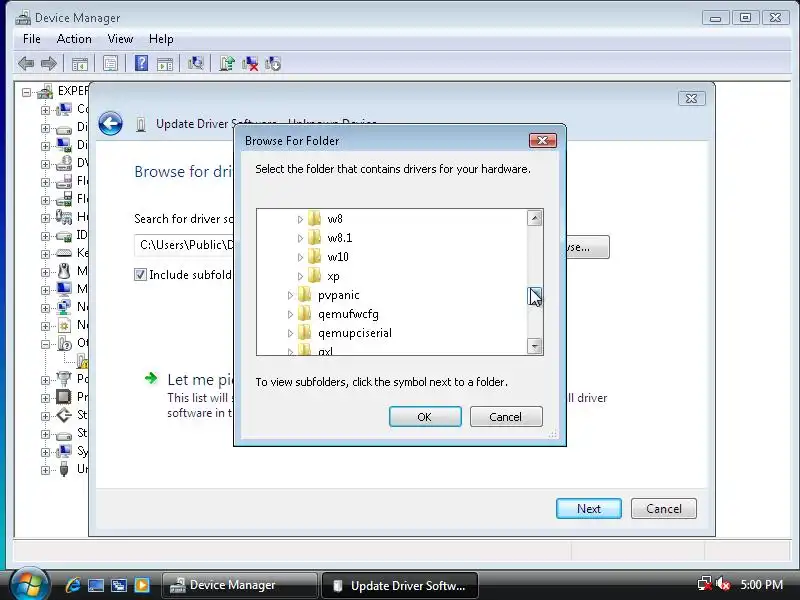800x600 pixels.
Task: Close the Browse For Folder dialog
Action: (542, 140)
